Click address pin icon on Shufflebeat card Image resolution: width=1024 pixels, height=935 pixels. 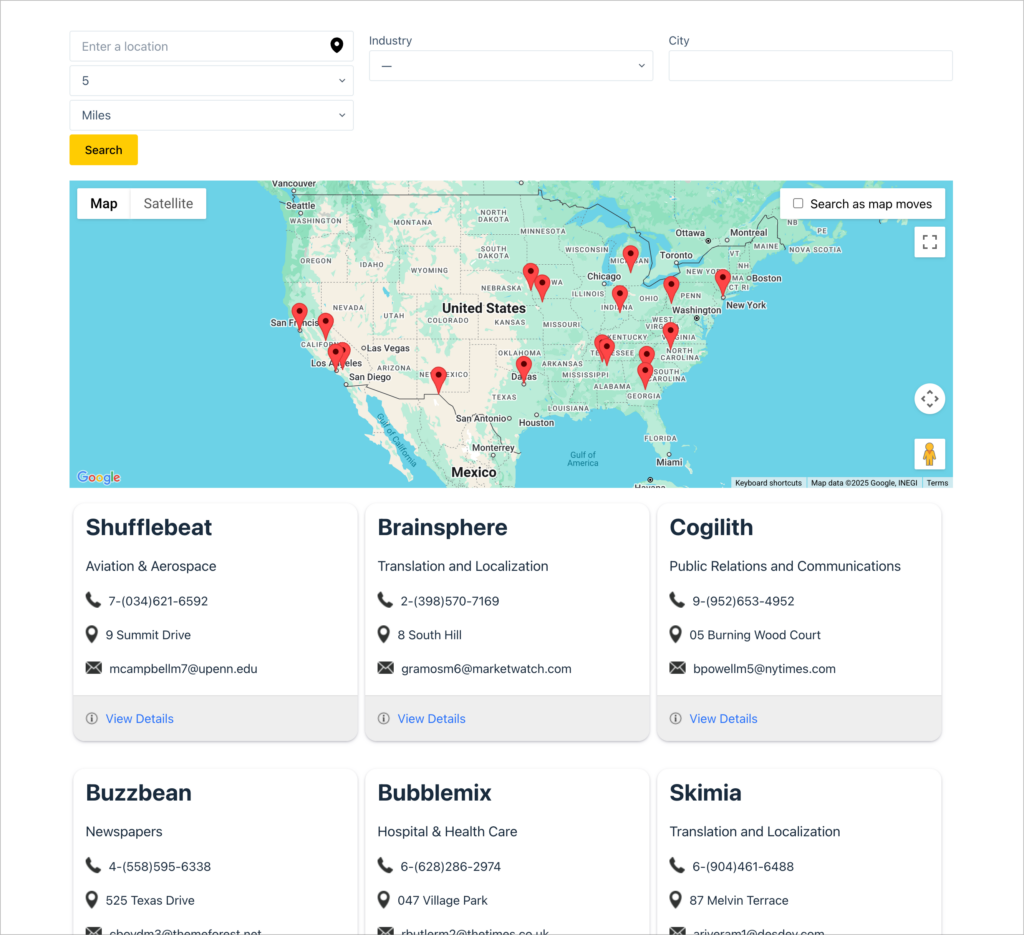click(x=92, y=634)
